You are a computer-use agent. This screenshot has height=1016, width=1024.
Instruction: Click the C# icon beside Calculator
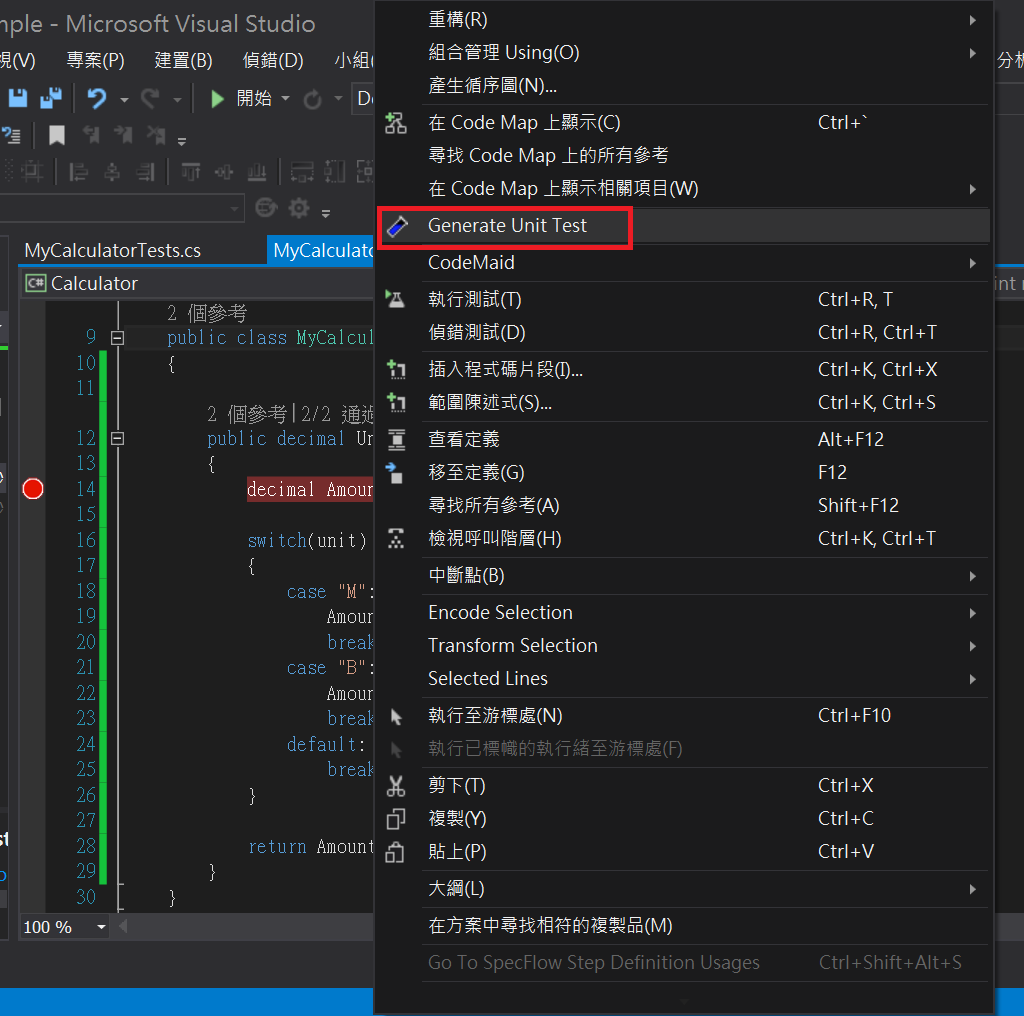tap(35, 283)
